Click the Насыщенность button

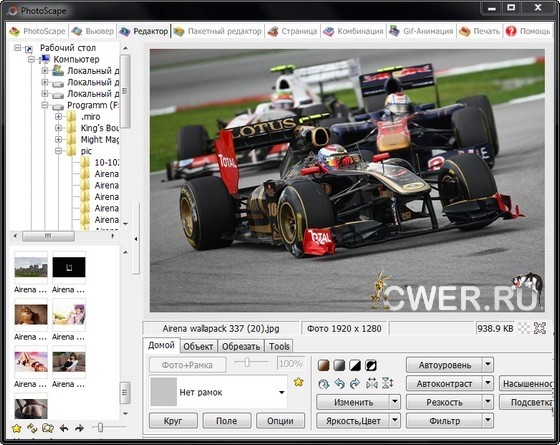click(526, 384)
